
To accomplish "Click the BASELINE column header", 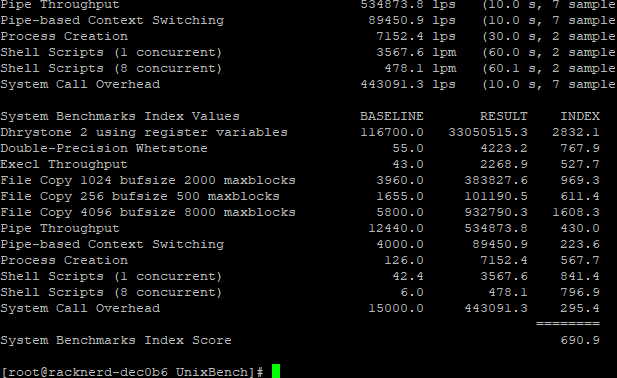I will click(x=392, y=116).
